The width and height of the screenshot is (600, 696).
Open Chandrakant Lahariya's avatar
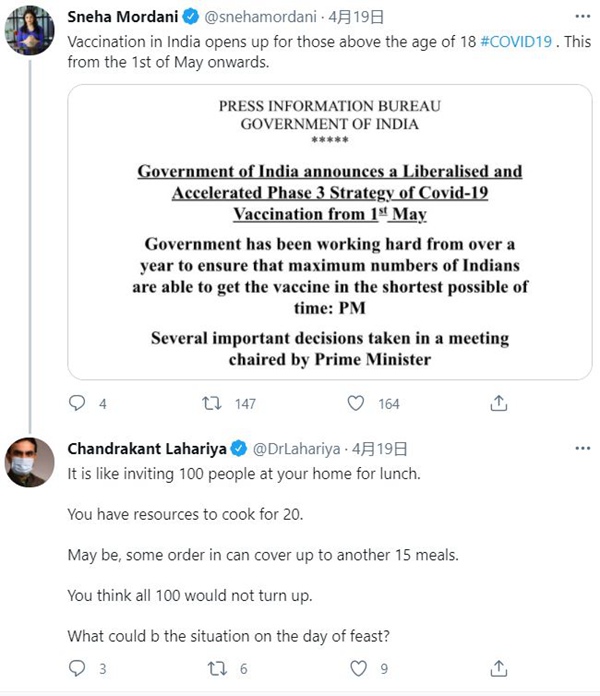click(29, 463)
